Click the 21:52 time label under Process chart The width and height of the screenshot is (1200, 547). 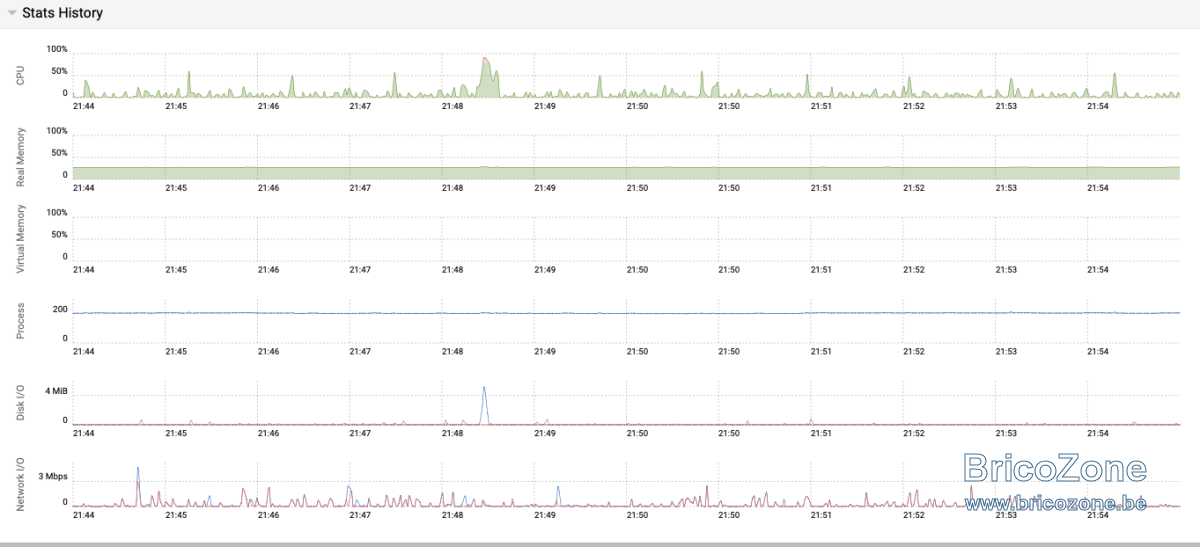tap(913, 351)
